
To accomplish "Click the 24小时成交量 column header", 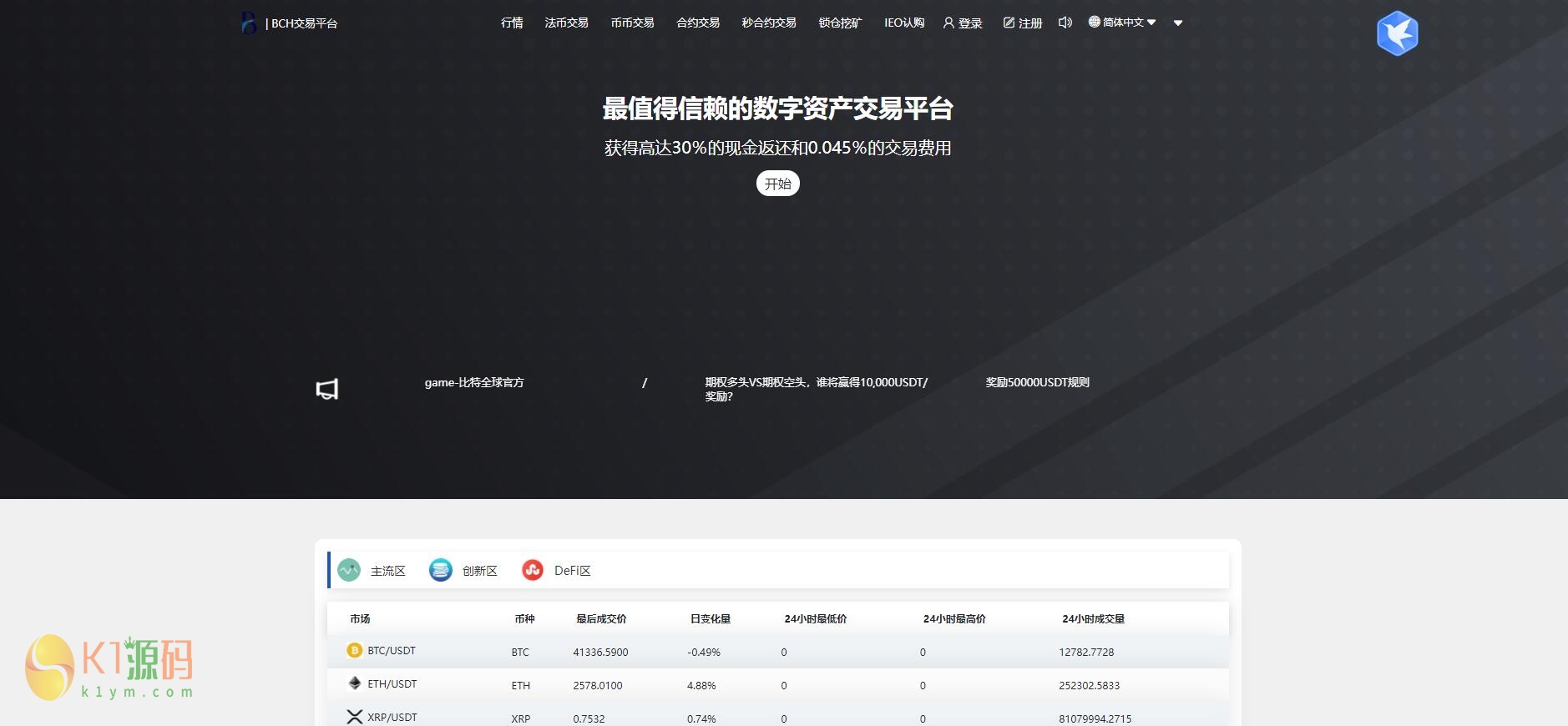I will tap(1094, 618).
